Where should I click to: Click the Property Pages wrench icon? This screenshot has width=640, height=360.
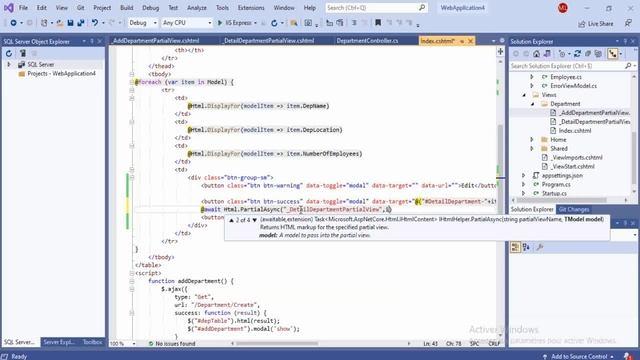[x=540, y=247]
